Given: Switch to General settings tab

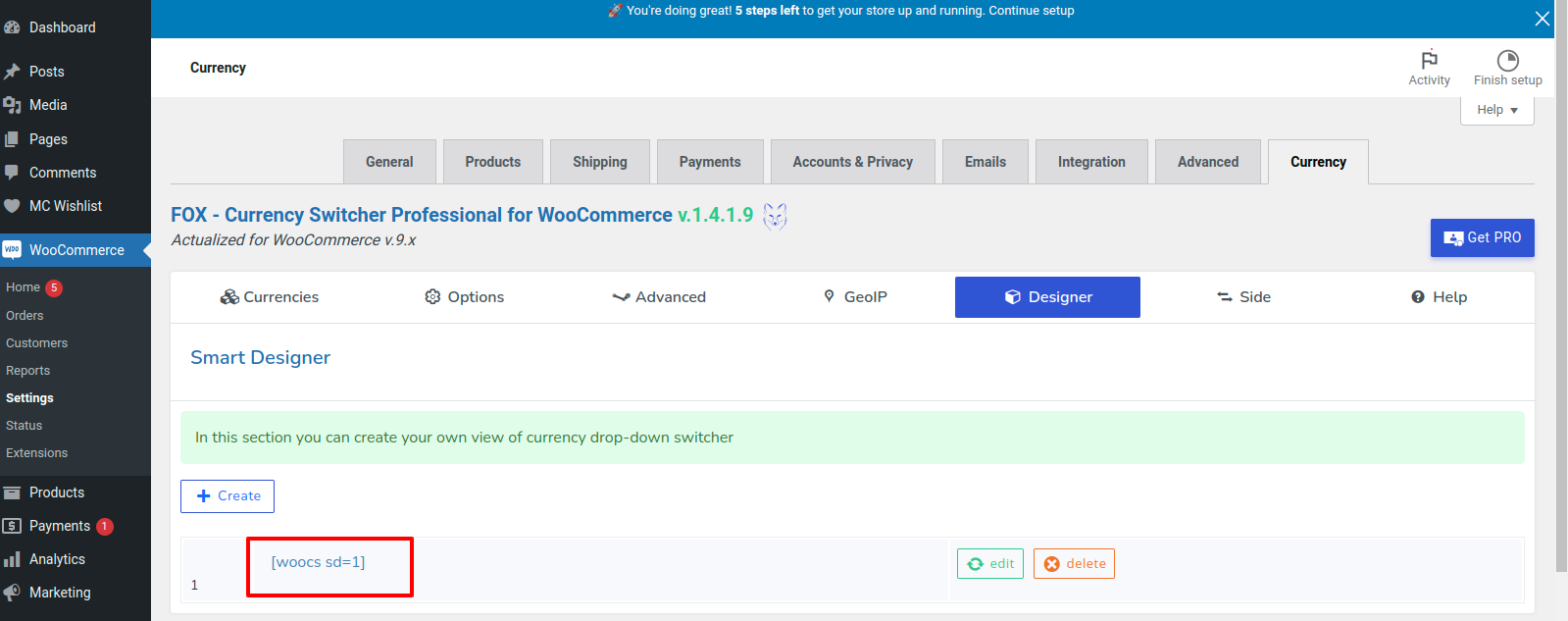Looking at the screenshot, I should 389,162.
